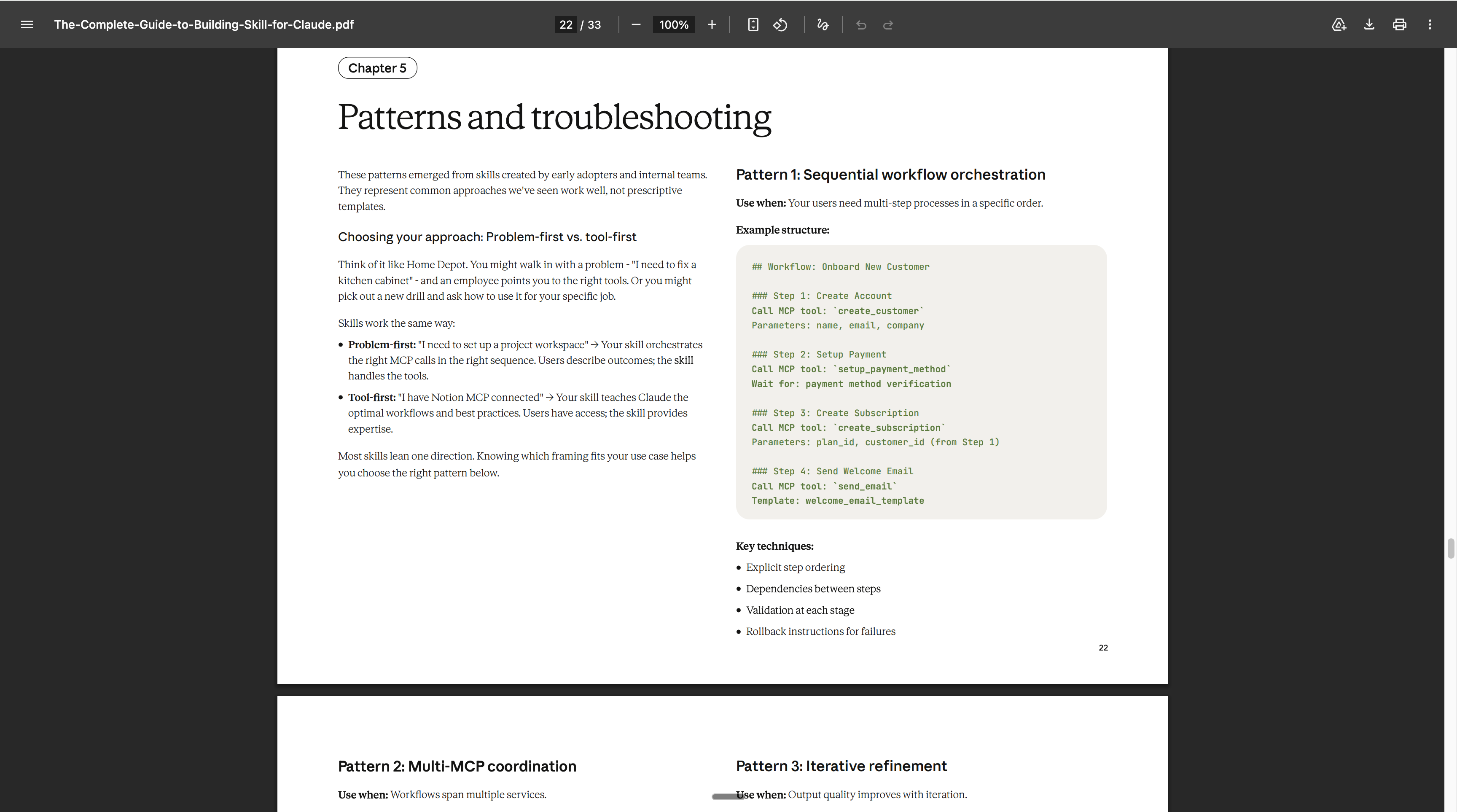Click the Pattern 3 Iterative refinement heading
This screenshot has width=1457, height=812.
click(841, 766)
